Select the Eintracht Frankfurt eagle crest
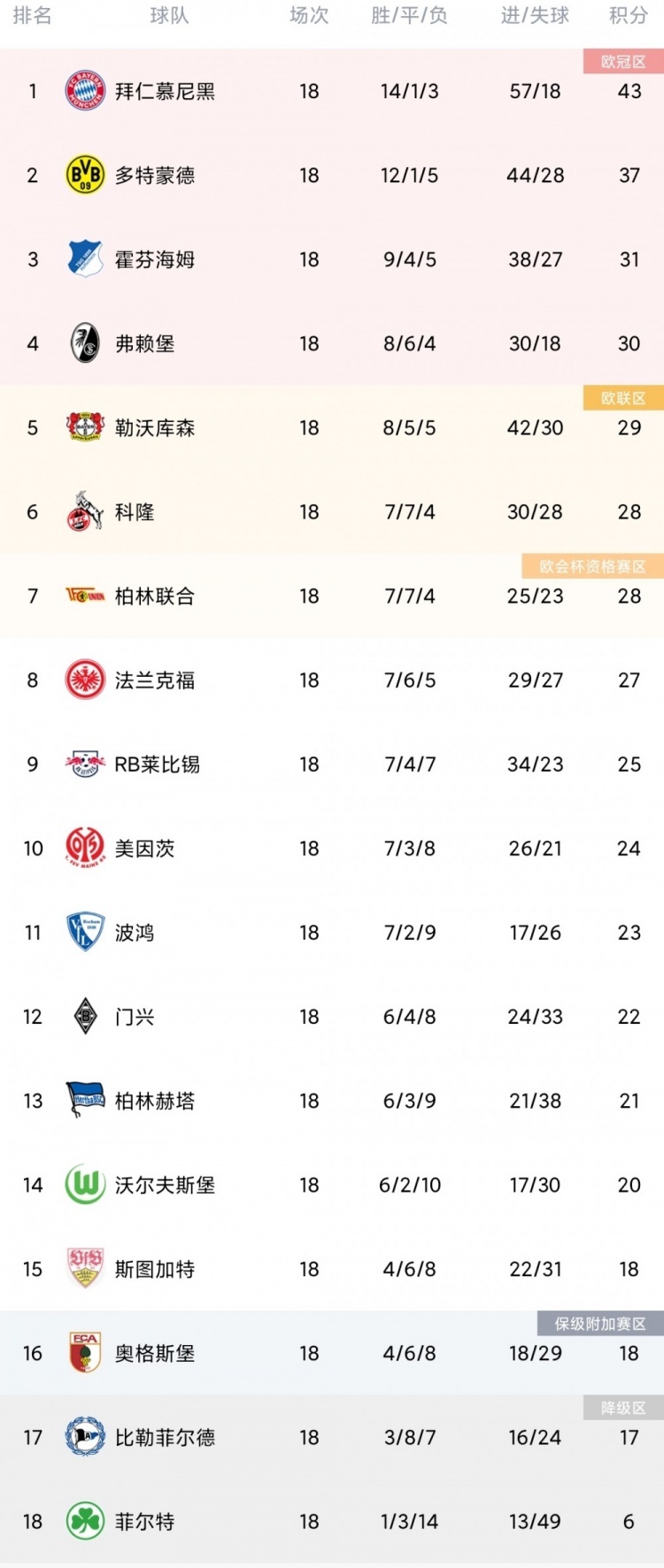This screenshot has width=664, height=1568. [x=86, y=680]
